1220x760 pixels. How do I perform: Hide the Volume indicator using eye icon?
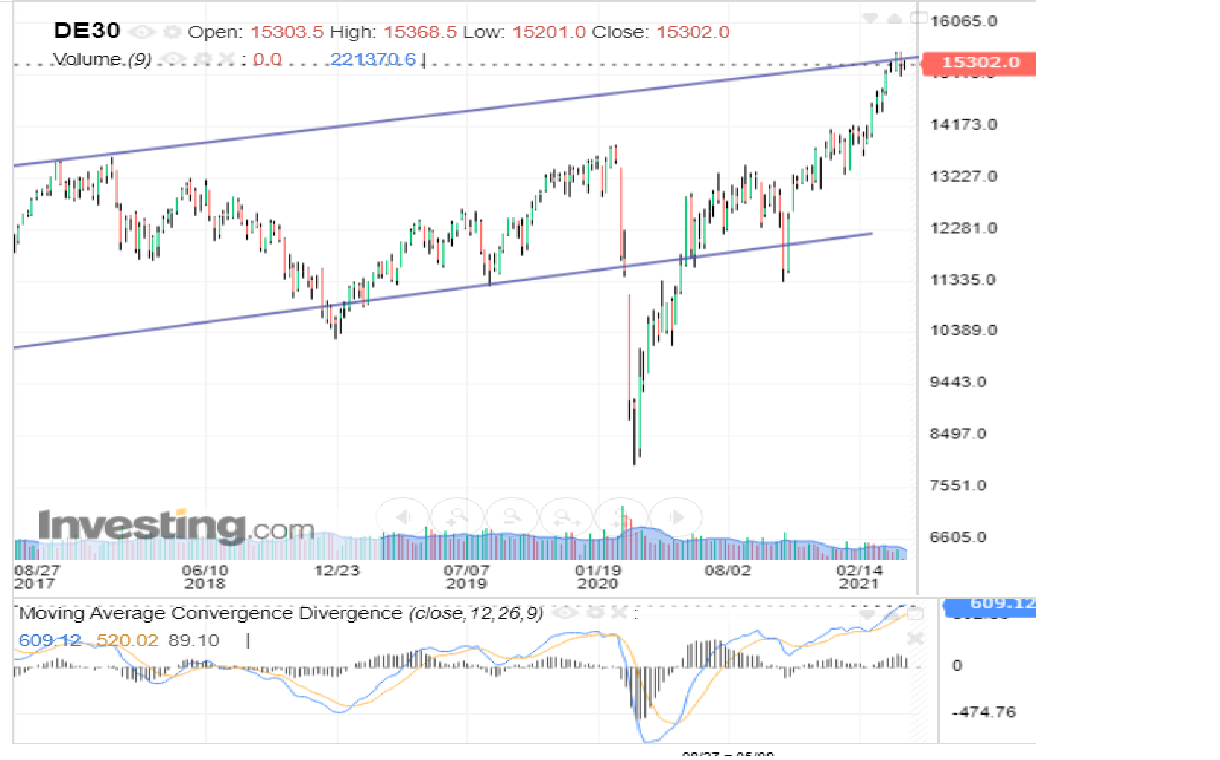coord(174,60)
